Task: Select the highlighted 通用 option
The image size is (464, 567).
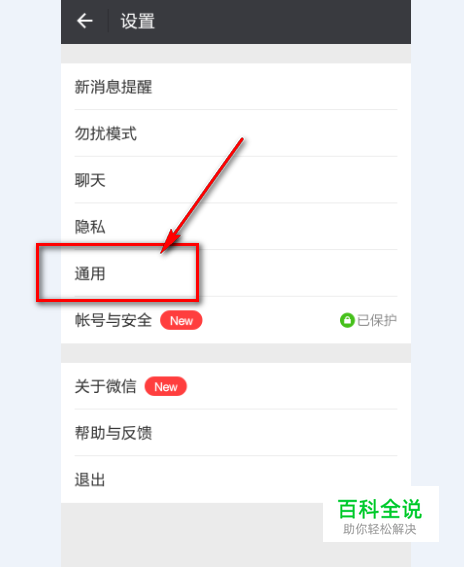Action: pos(236,273)
